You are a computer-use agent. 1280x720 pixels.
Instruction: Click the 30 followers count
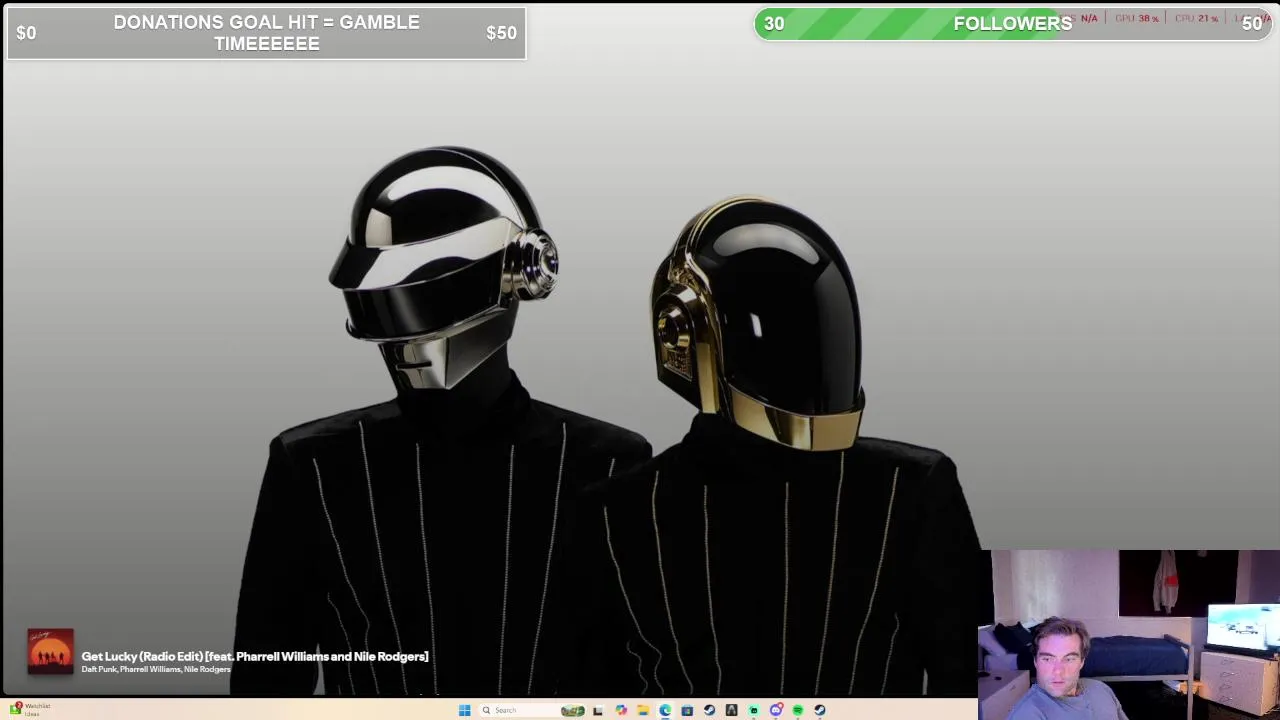[x=774, y=24]
